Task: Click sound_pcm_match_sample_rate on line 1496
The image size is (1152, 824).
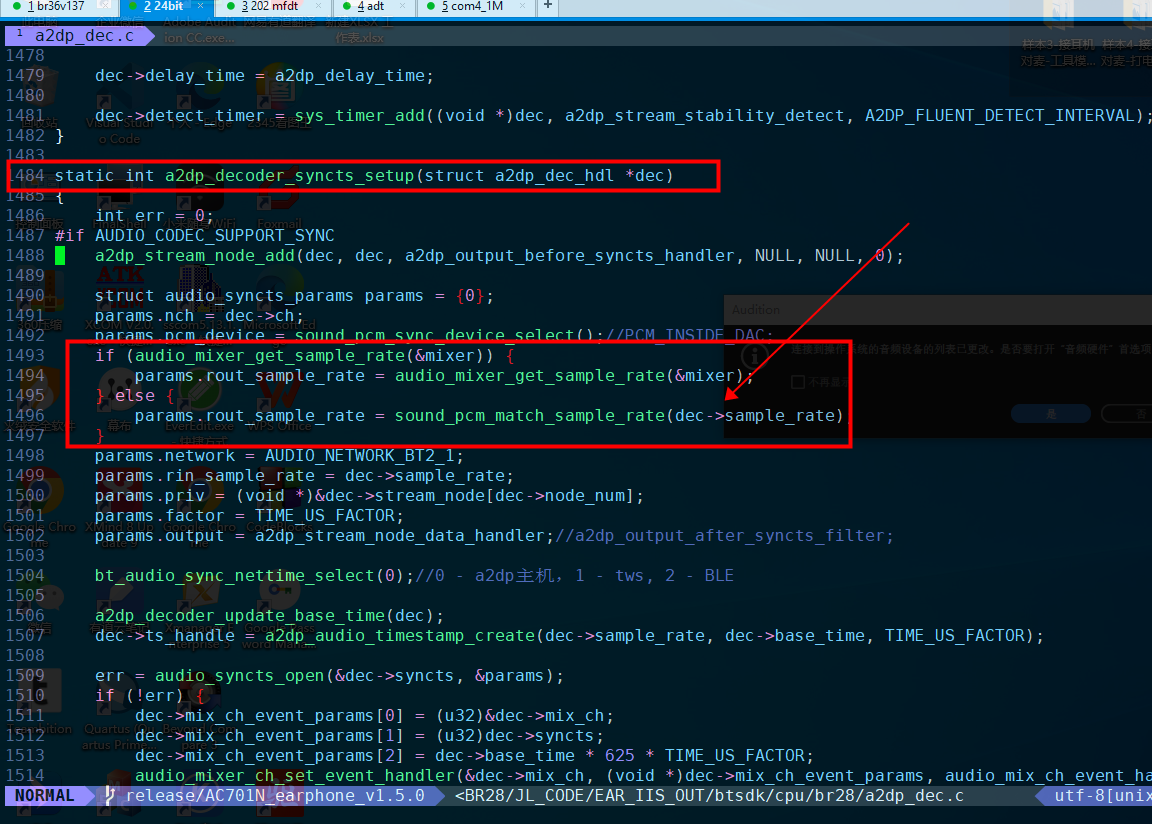Action: (x=530, y=416)
